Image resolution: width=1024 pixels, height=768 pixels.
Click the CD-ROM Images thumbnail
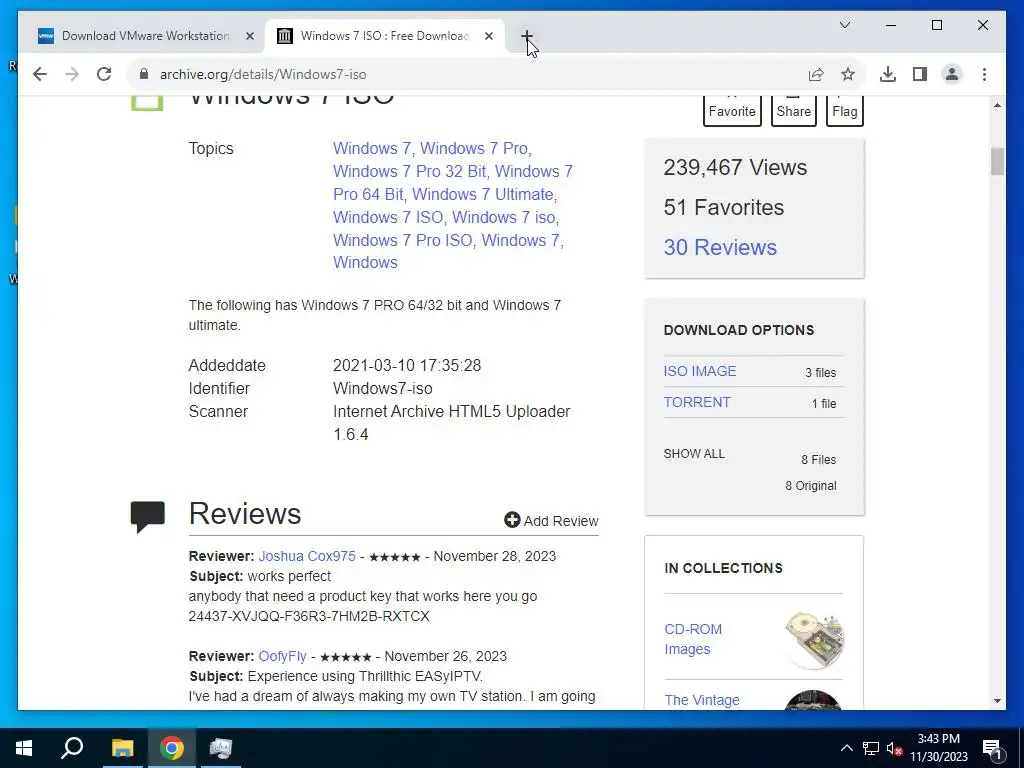pyautogui.click(x=814, y=639)
